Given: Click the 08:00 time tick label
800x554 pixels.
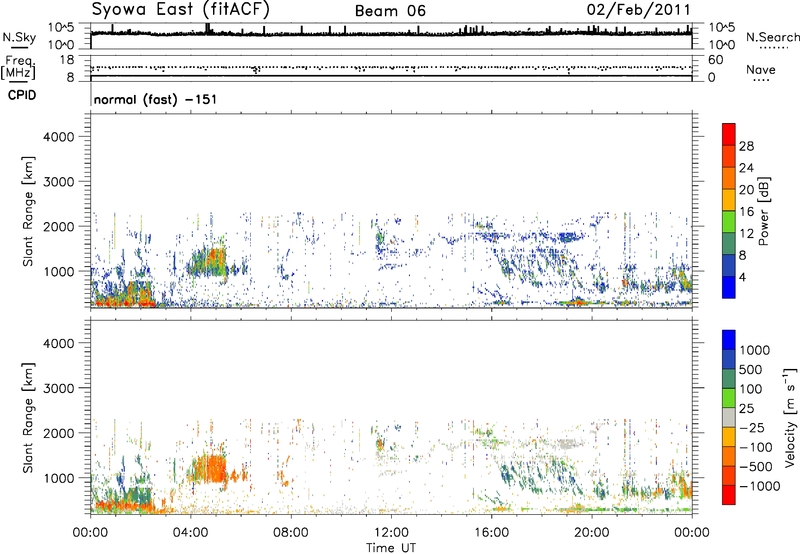Looking at the screenshot, I should pos(291,533).
